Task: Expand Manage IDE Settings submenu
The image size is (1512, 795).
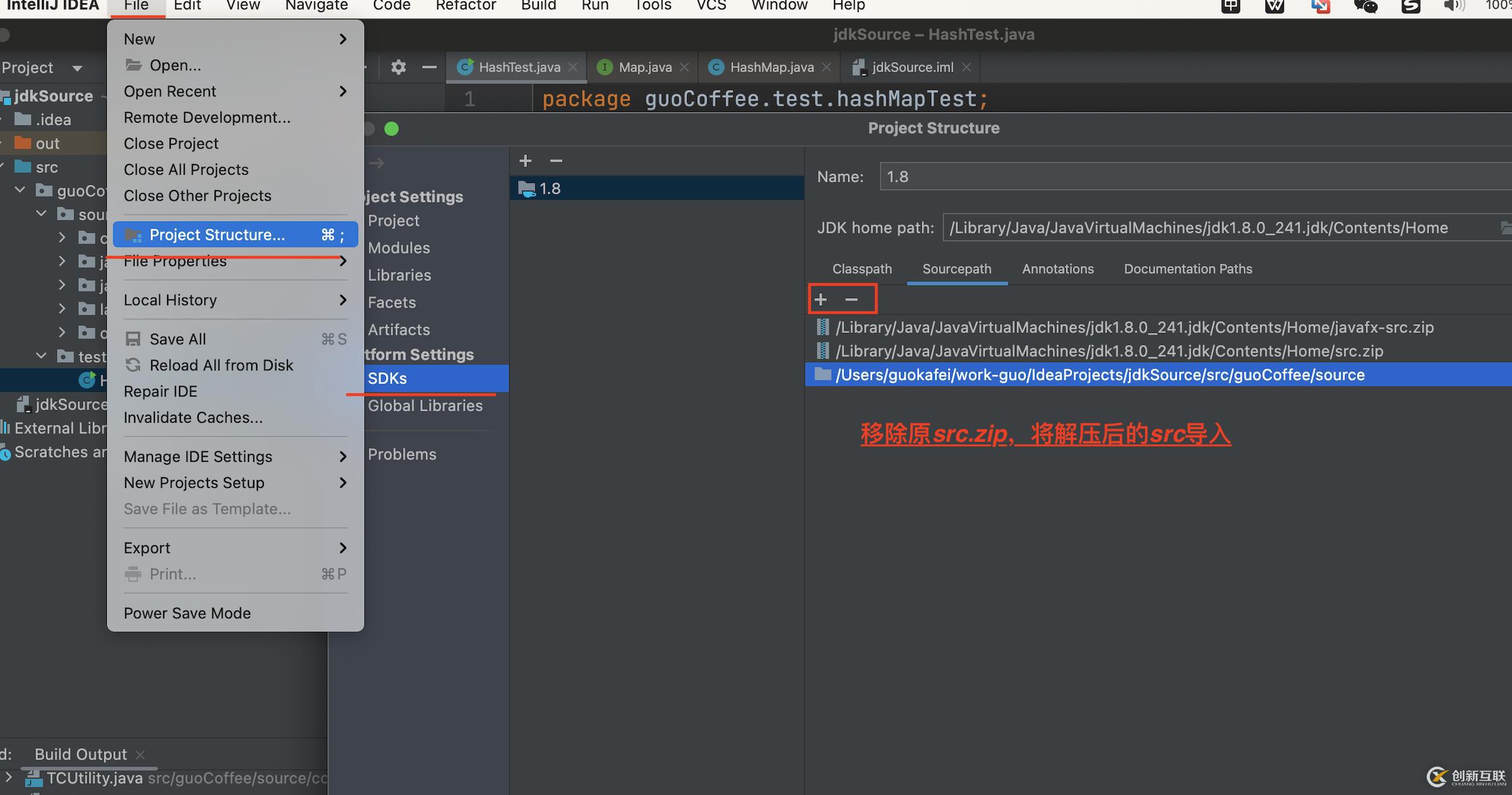Action: (x=235, y=456)
